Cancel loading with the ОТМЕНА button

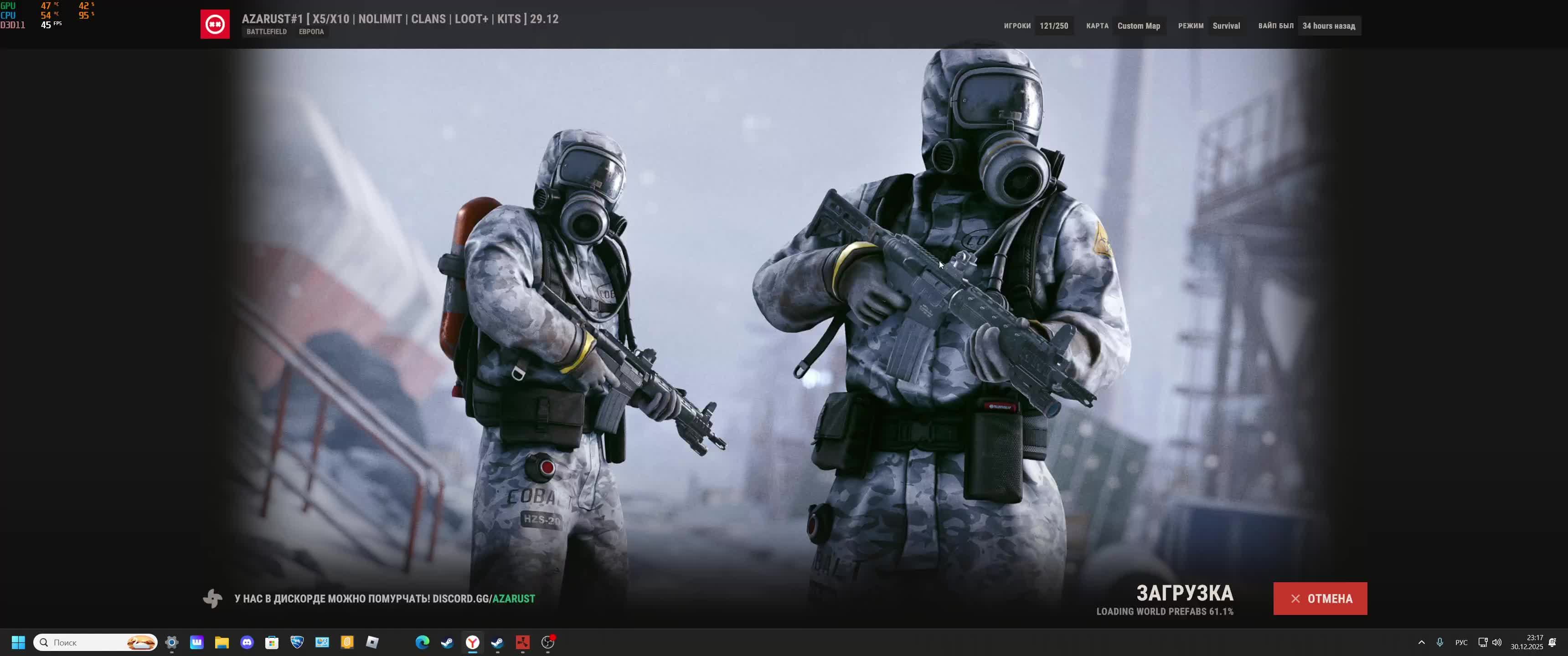point(1320,598)
